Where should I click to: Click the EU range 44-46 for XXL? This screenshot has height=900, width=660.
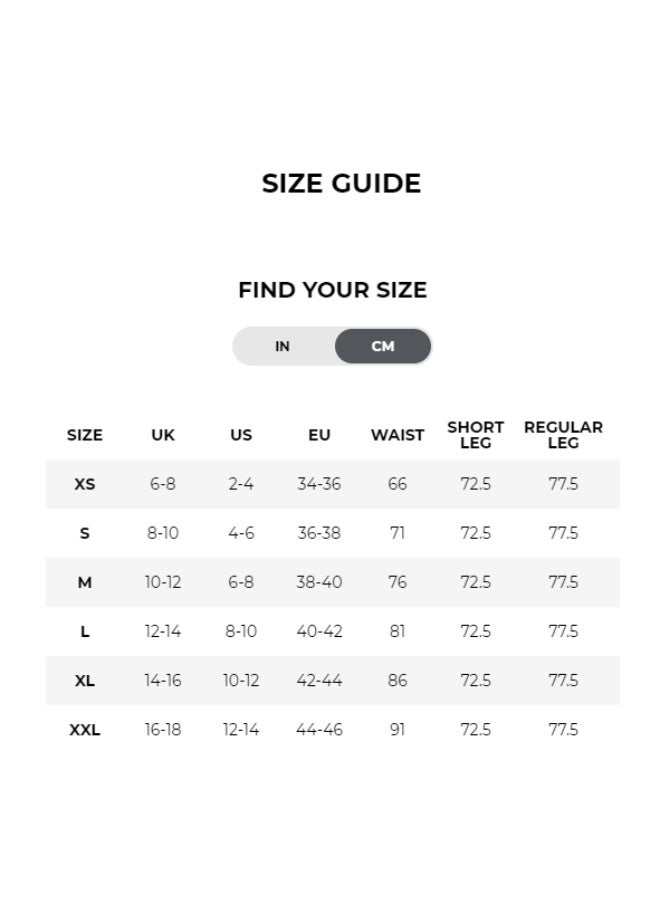pyautogui.click(x=320, y=729)
